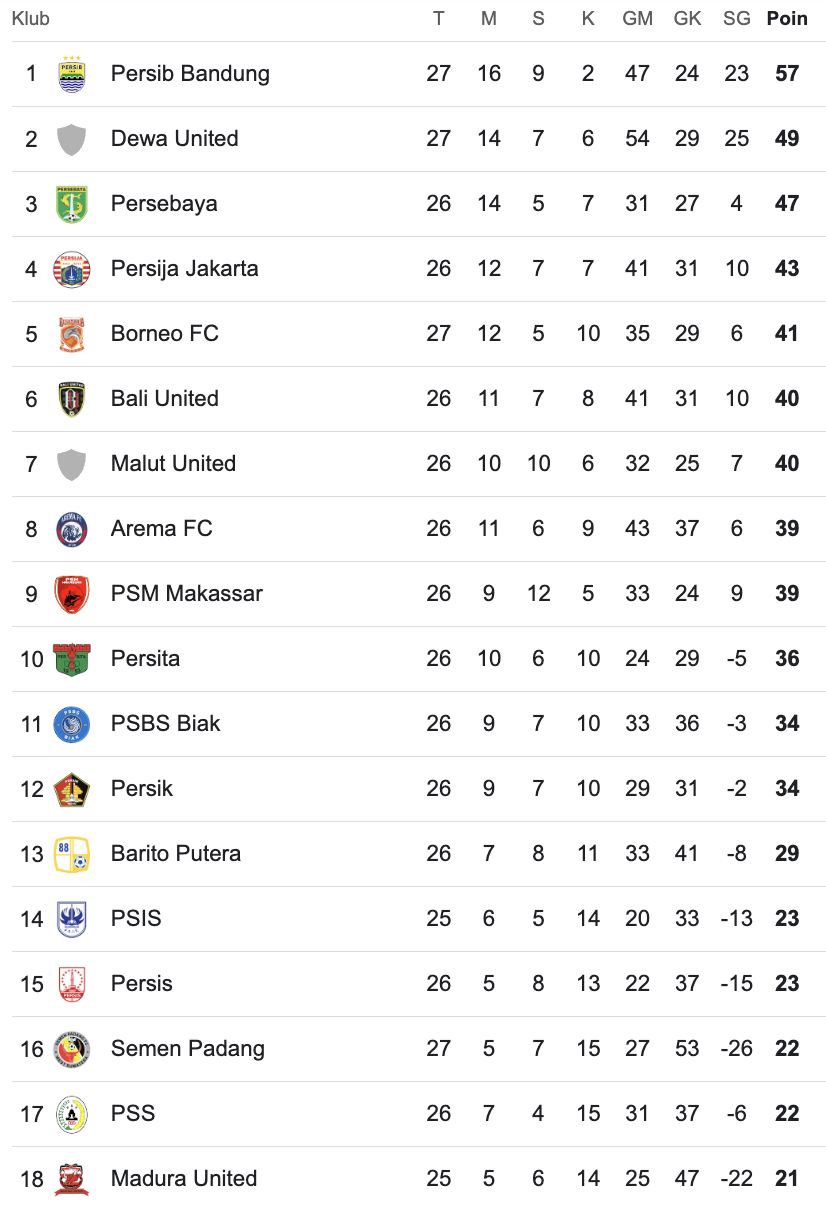Click the Arema FC logo

pyautogui.click(x=71, y=529)
